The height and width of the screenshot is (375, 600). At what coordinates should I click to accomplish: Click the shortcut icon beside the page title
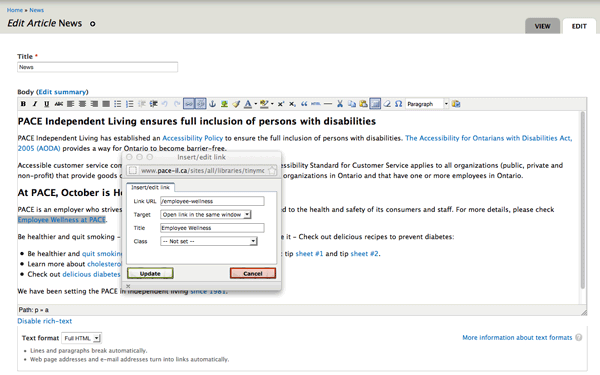point(92,24)
